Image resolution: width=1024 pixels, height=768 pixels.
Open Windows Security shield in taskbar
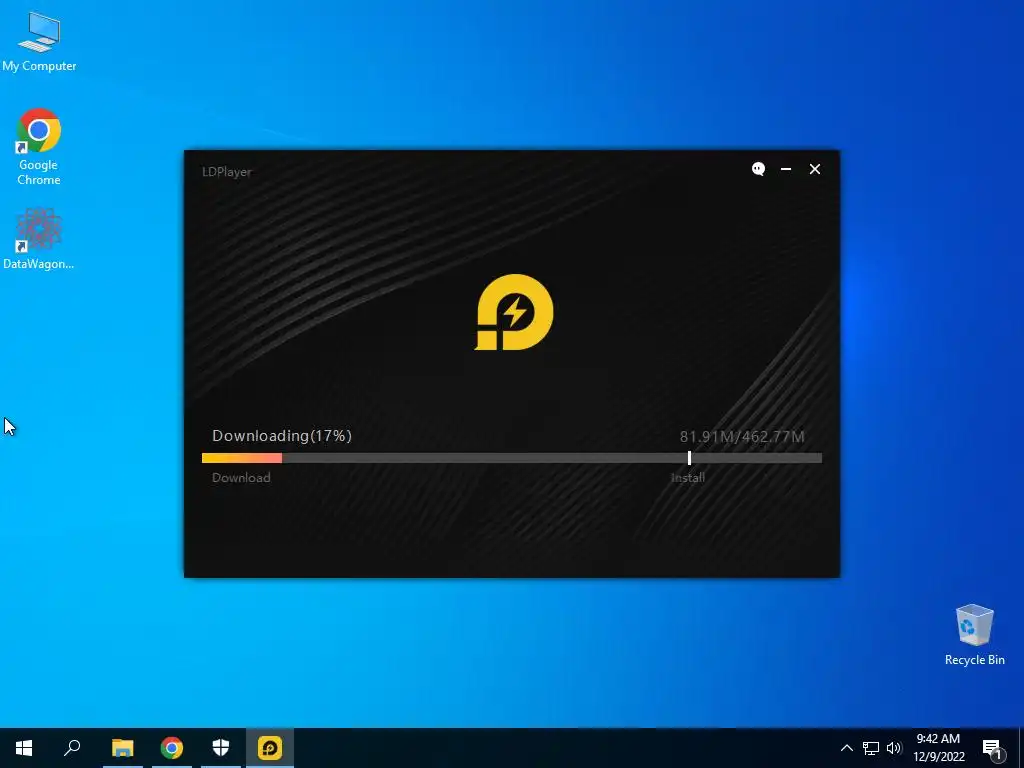coord(221,748)
